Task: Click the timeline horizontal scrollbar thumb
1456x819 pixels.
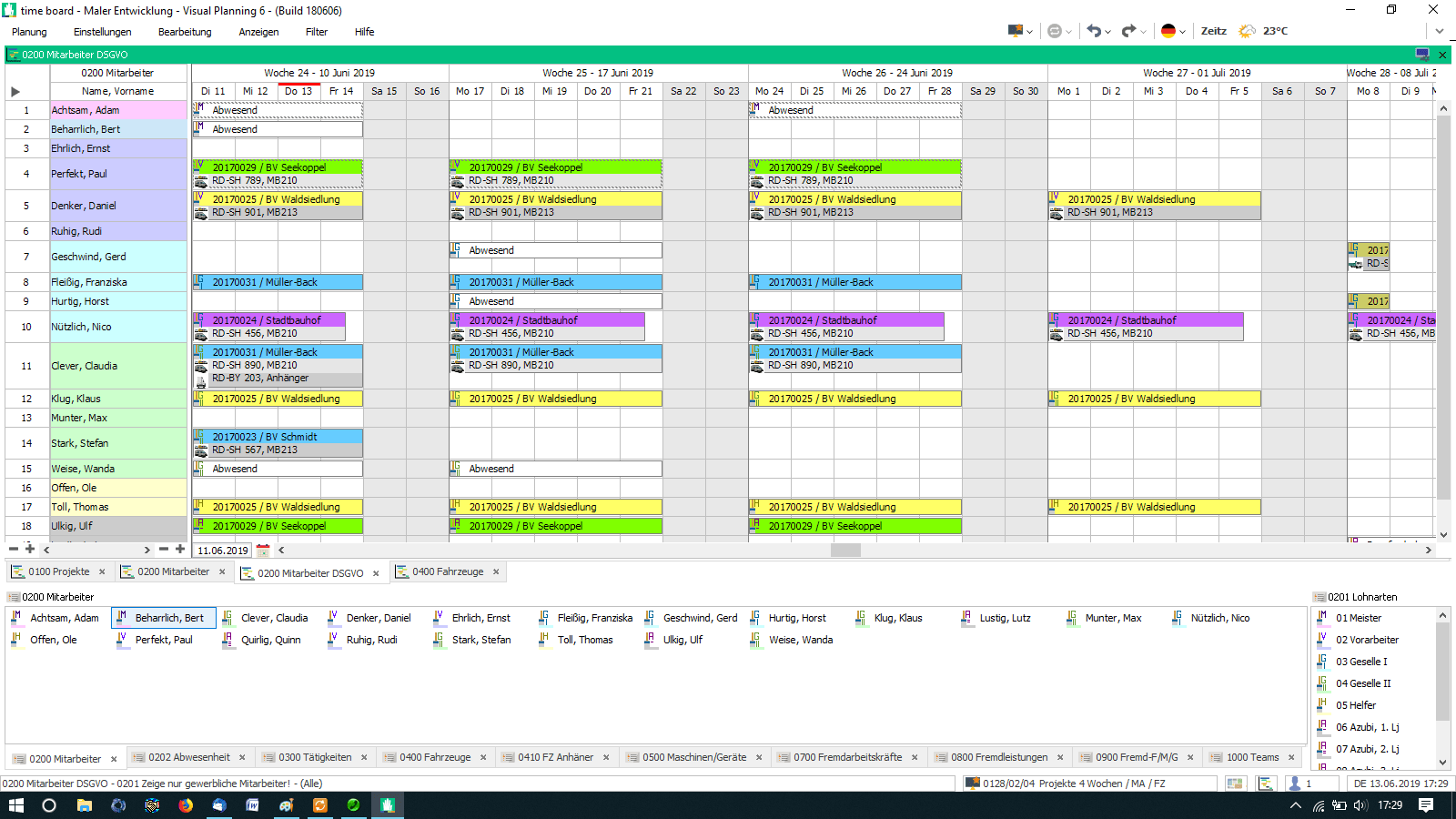Action: coord(845,550)
